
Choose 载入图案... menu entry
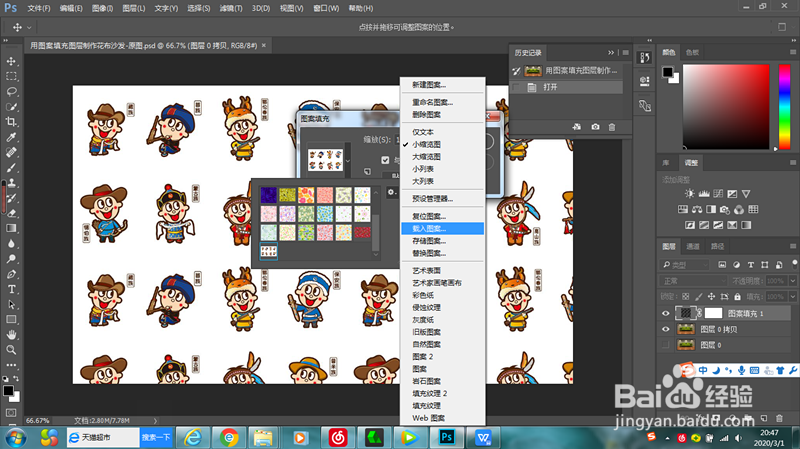442,229
